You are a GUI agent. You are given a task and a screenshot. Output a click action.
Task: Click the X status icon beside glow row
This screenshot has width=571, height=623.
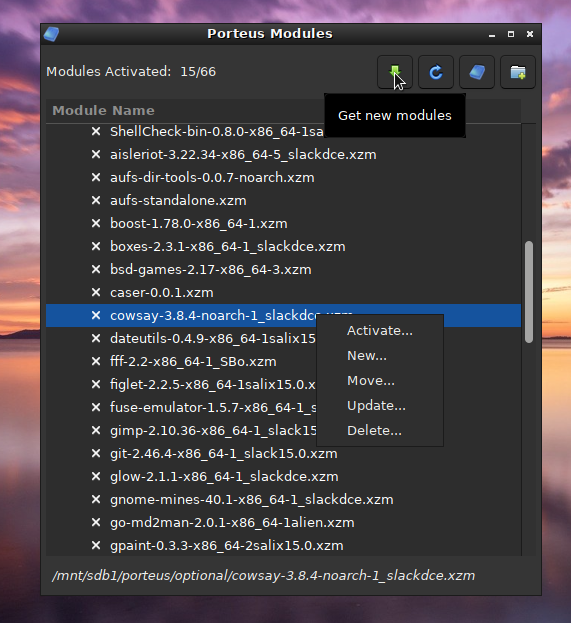(96, 476)
